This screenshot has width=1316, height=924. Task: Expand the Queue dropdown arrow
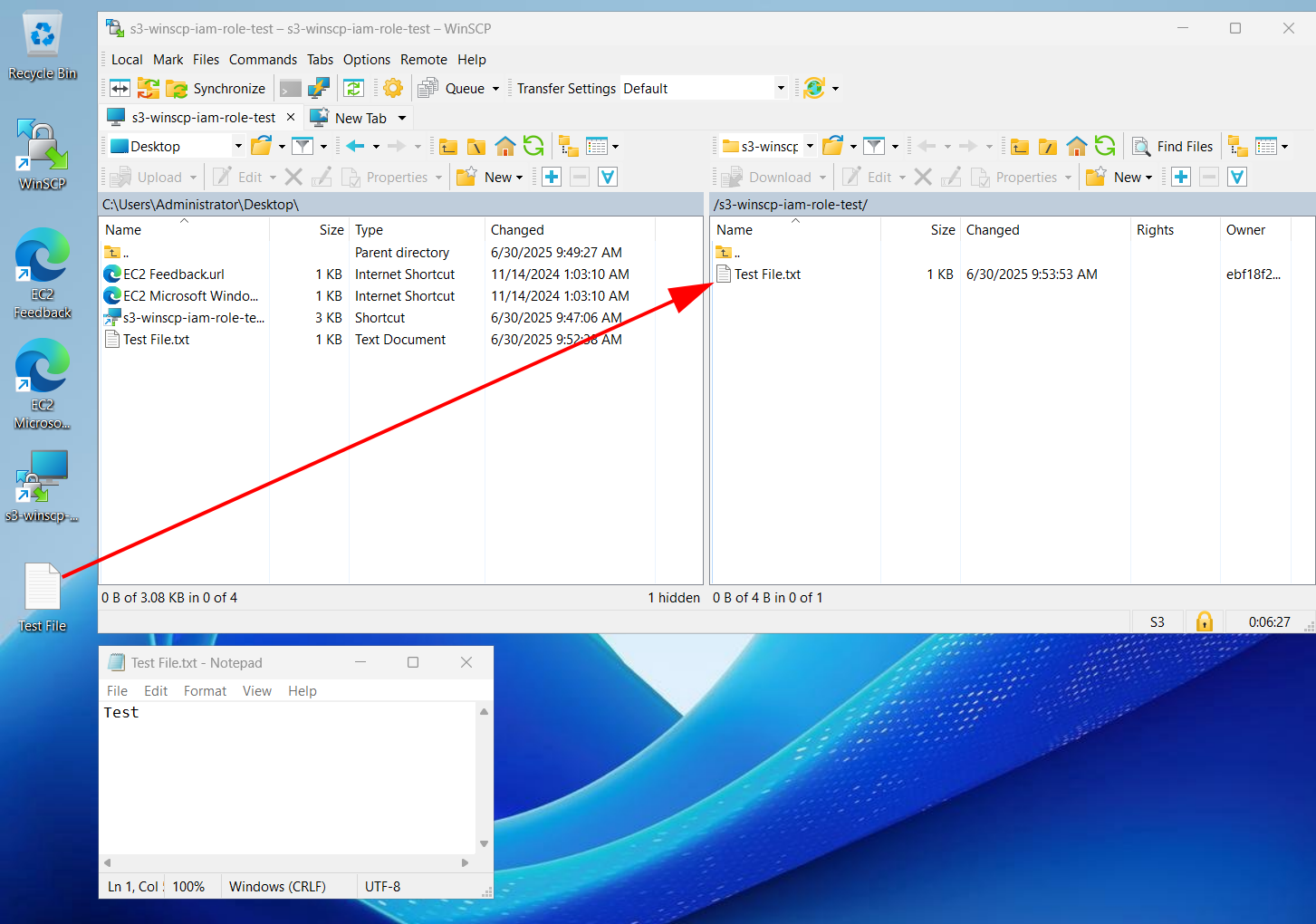495,89
